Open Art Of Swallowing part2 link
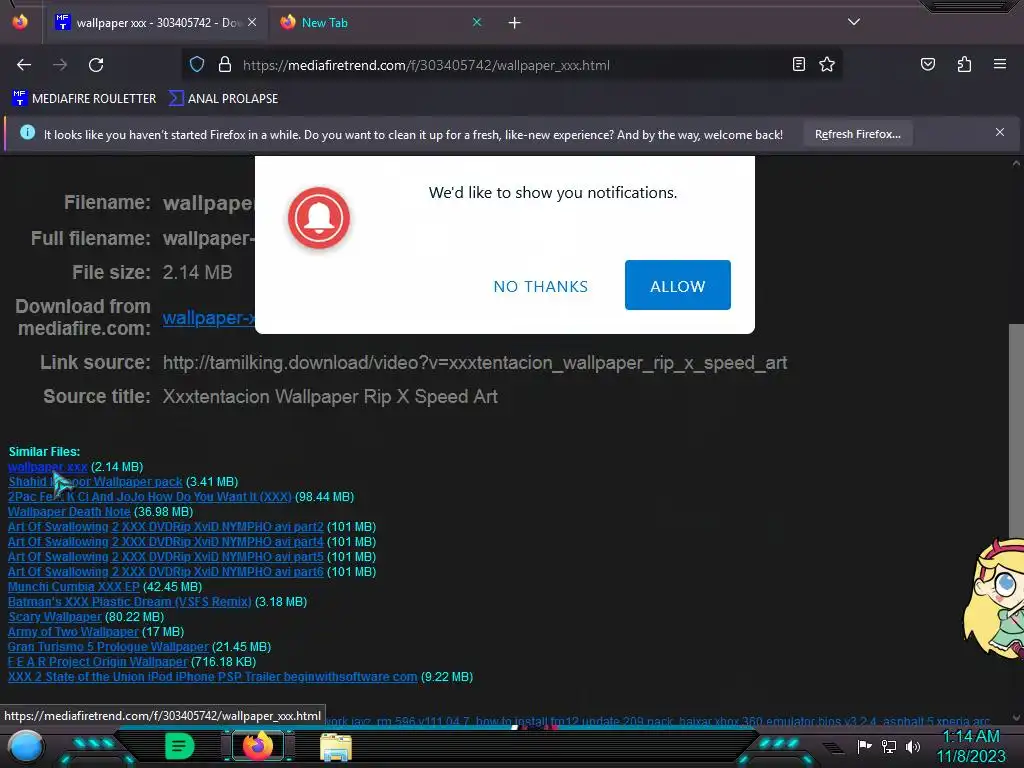Image resolution: width=1024 pixels, height=768 pixels. 166,527
